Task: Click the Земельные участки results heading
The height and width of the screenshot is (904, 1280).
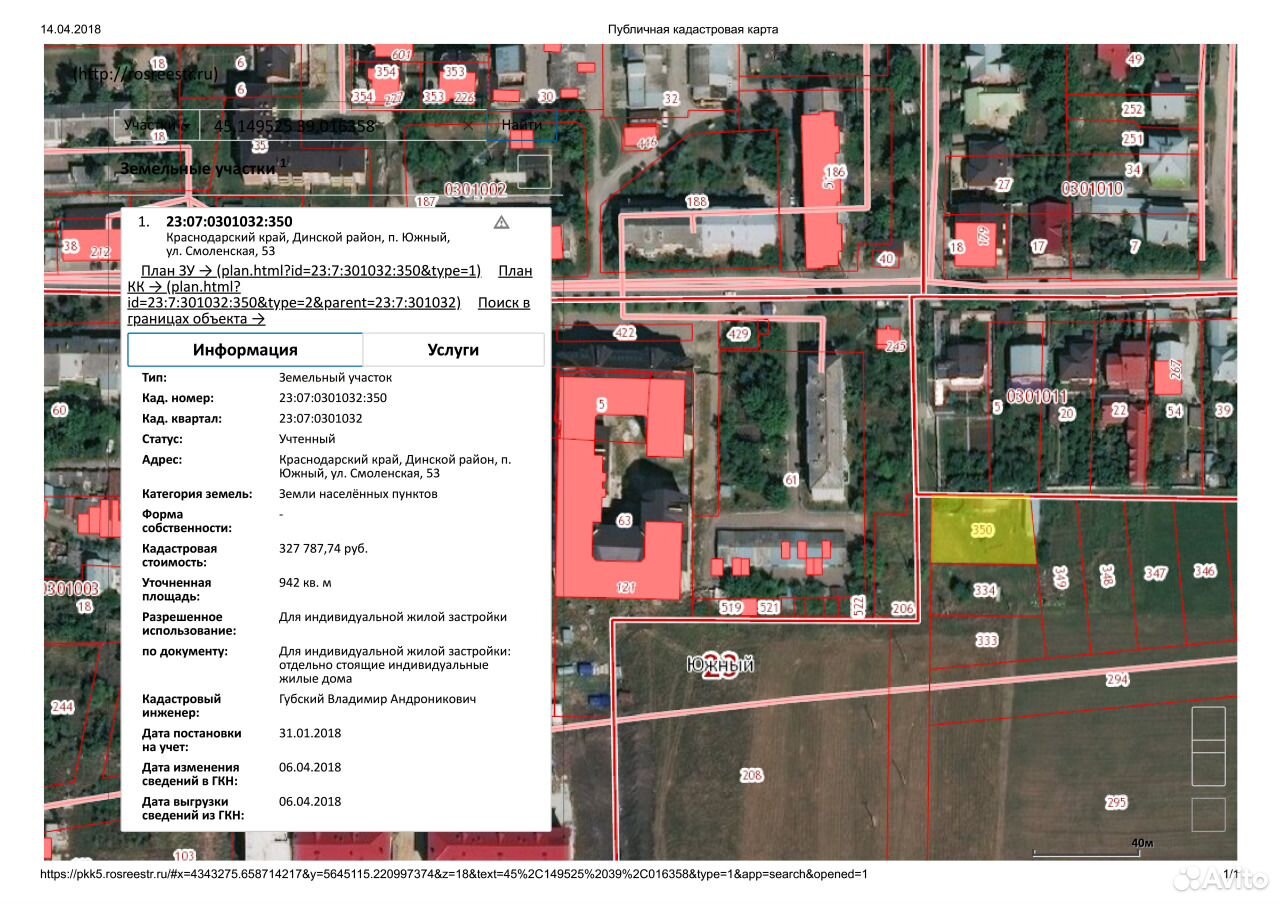Action: tap(197, 169)
